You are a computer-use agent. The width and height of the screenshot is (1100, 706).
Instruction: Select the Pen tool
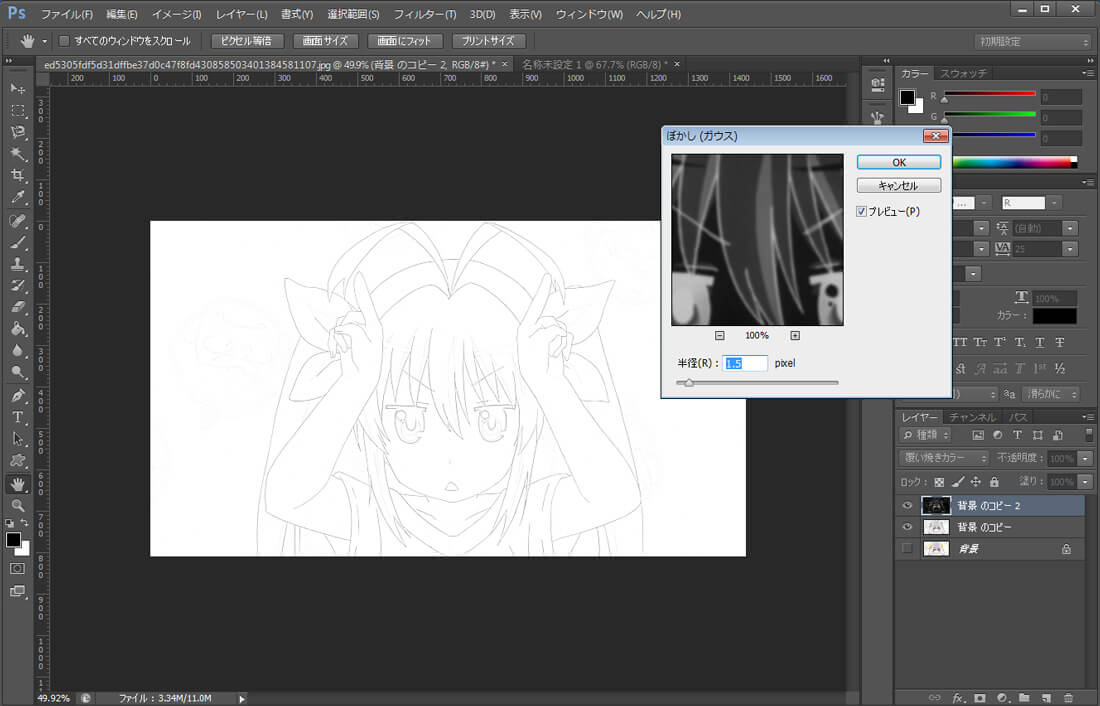point(18,396)
